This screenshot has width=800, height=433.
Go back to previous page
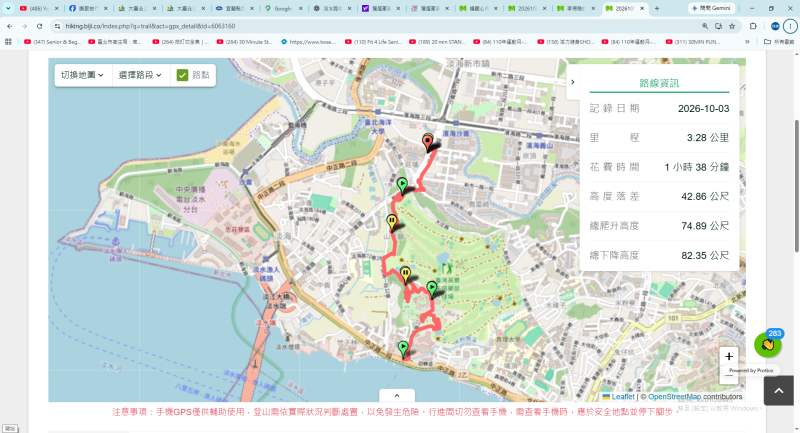point(10,26)
